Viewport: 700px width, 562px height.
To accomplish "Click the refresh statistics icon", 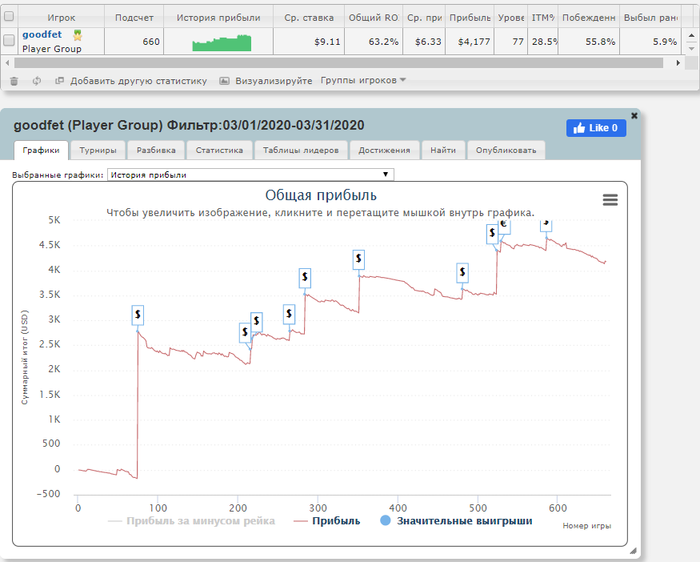I will click(37, 81).
